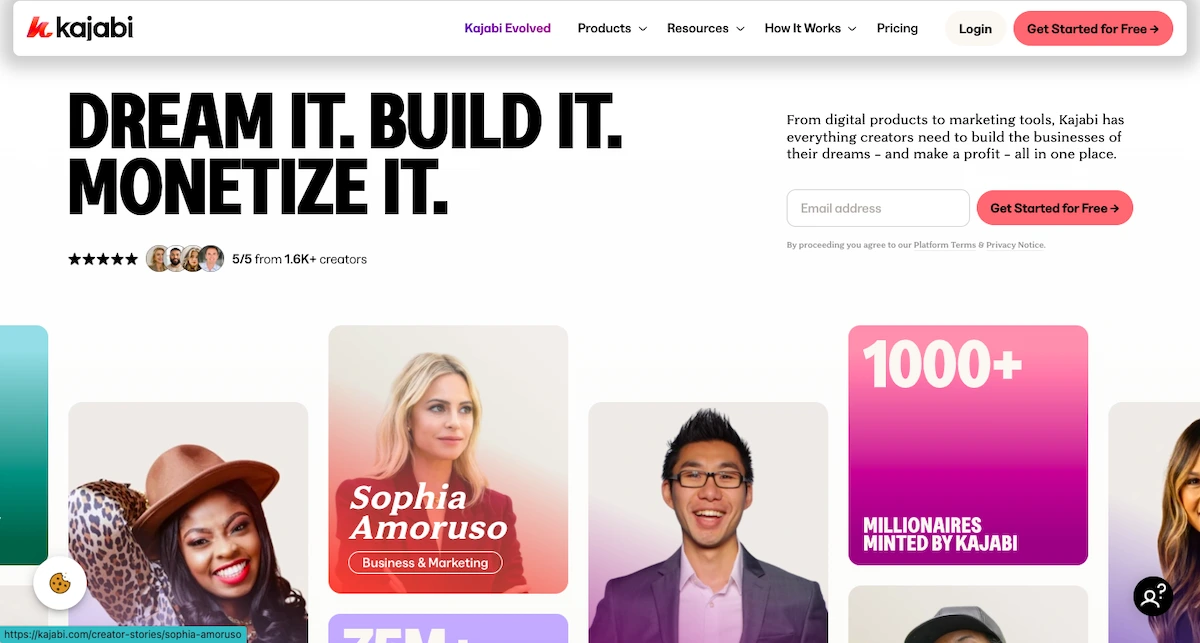Screen dimensions: 1200x643
Task: Expand the How It Works dropdown
Action: [x=810, y=28]
